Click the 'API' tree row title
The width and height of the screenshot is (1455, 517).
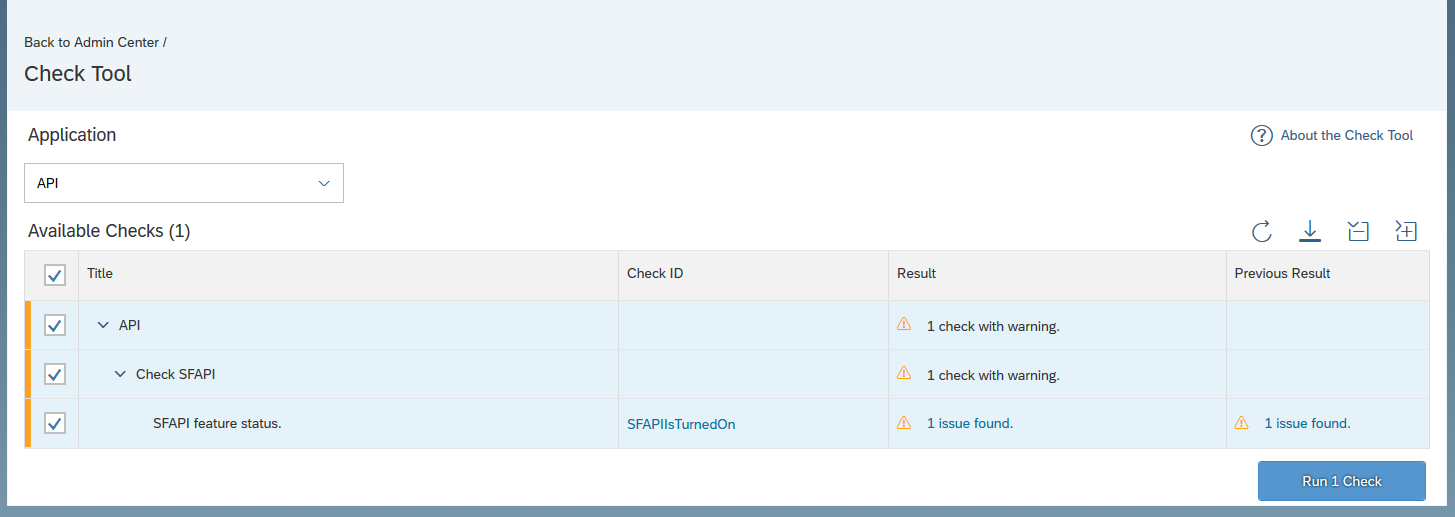130,325
